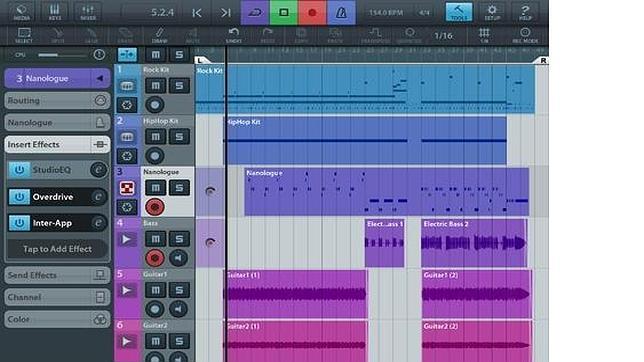644x362 pixels.
Task: Open the Rec Mode options
Action: click(525, 35)
